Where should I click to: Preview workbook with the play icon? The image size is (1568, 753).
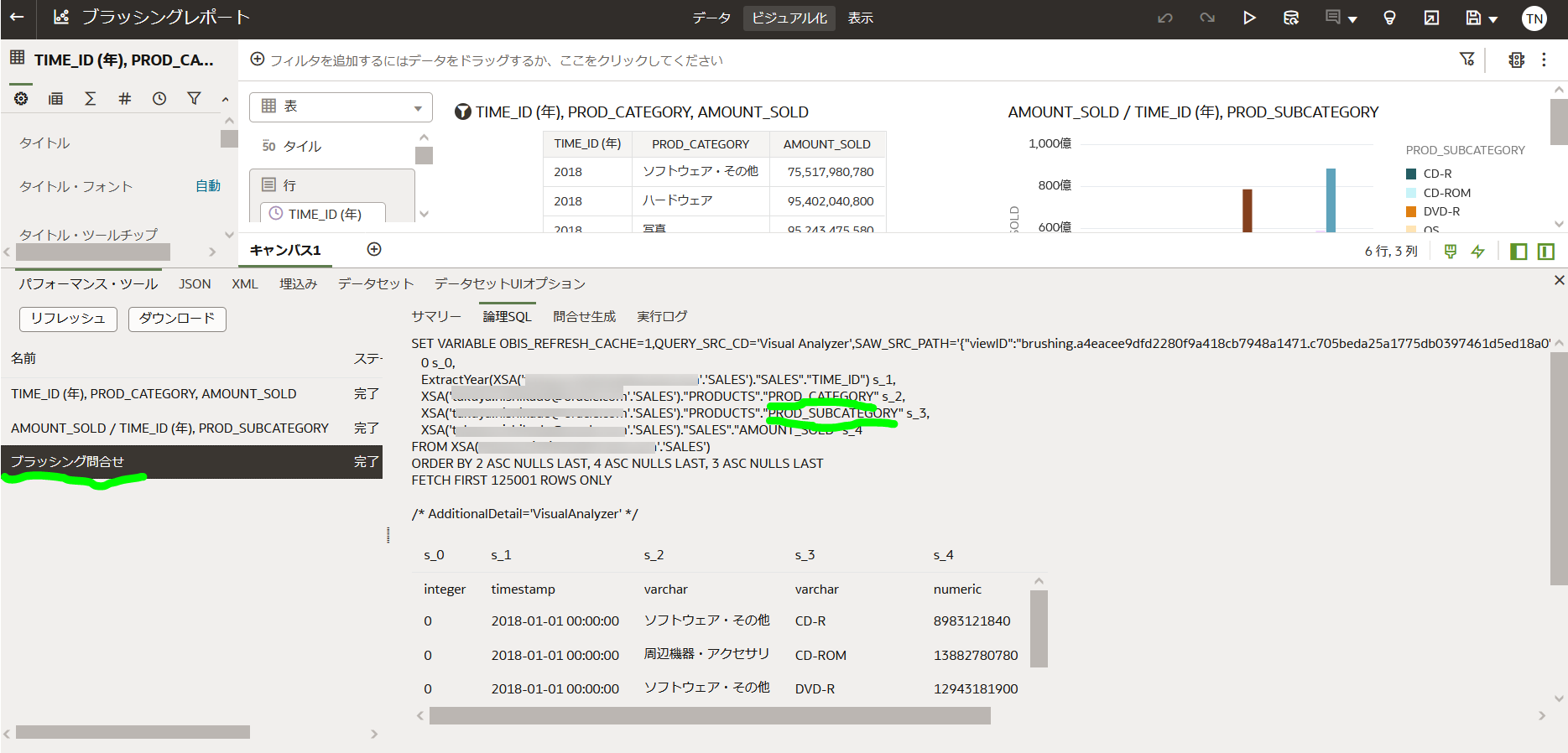pyautogui.click(x=1249, y=18)
